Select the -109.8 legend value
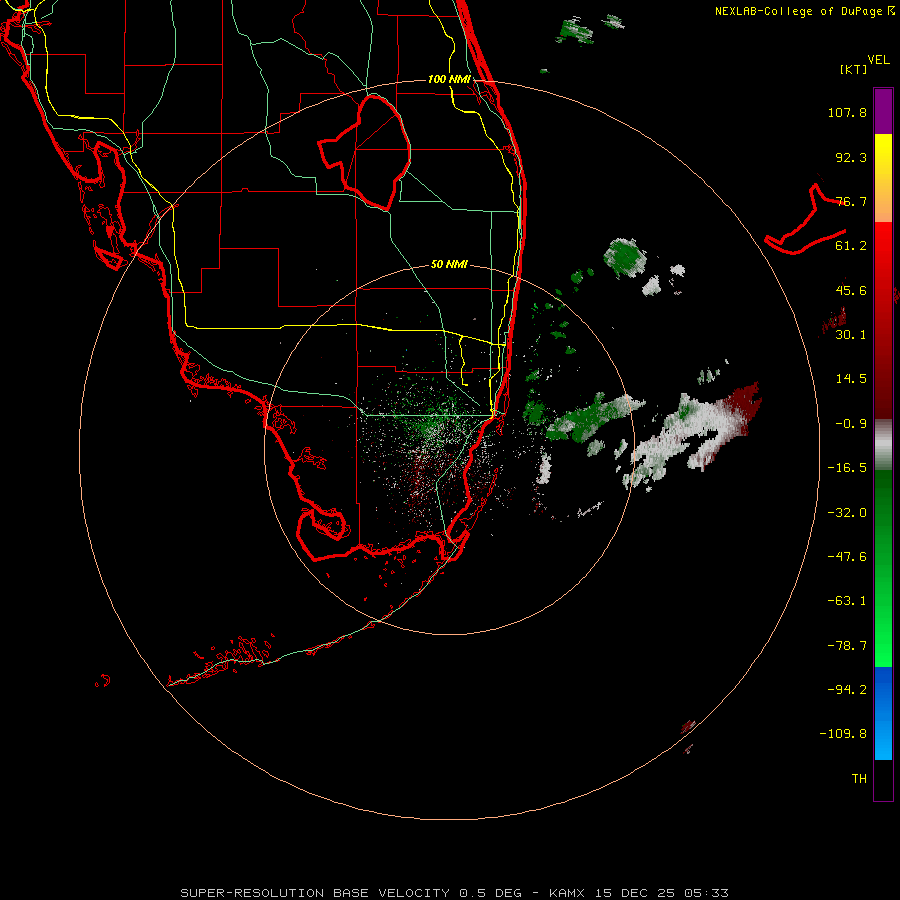Screen dimensions: 900x900 (843, 734)
